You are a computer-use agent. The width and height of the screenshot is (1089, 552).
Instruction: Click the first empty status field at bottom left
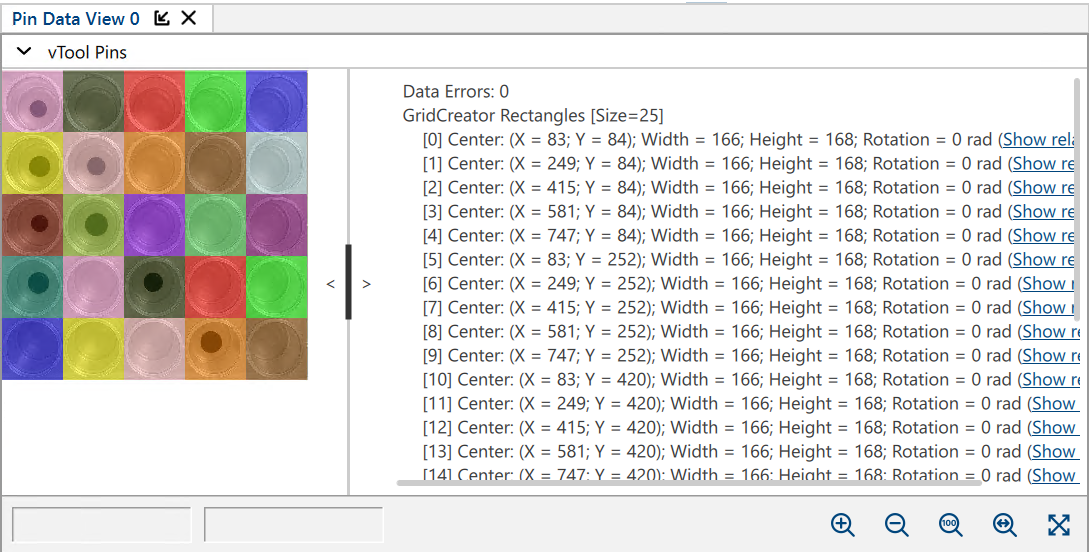(x=101, y=525)
